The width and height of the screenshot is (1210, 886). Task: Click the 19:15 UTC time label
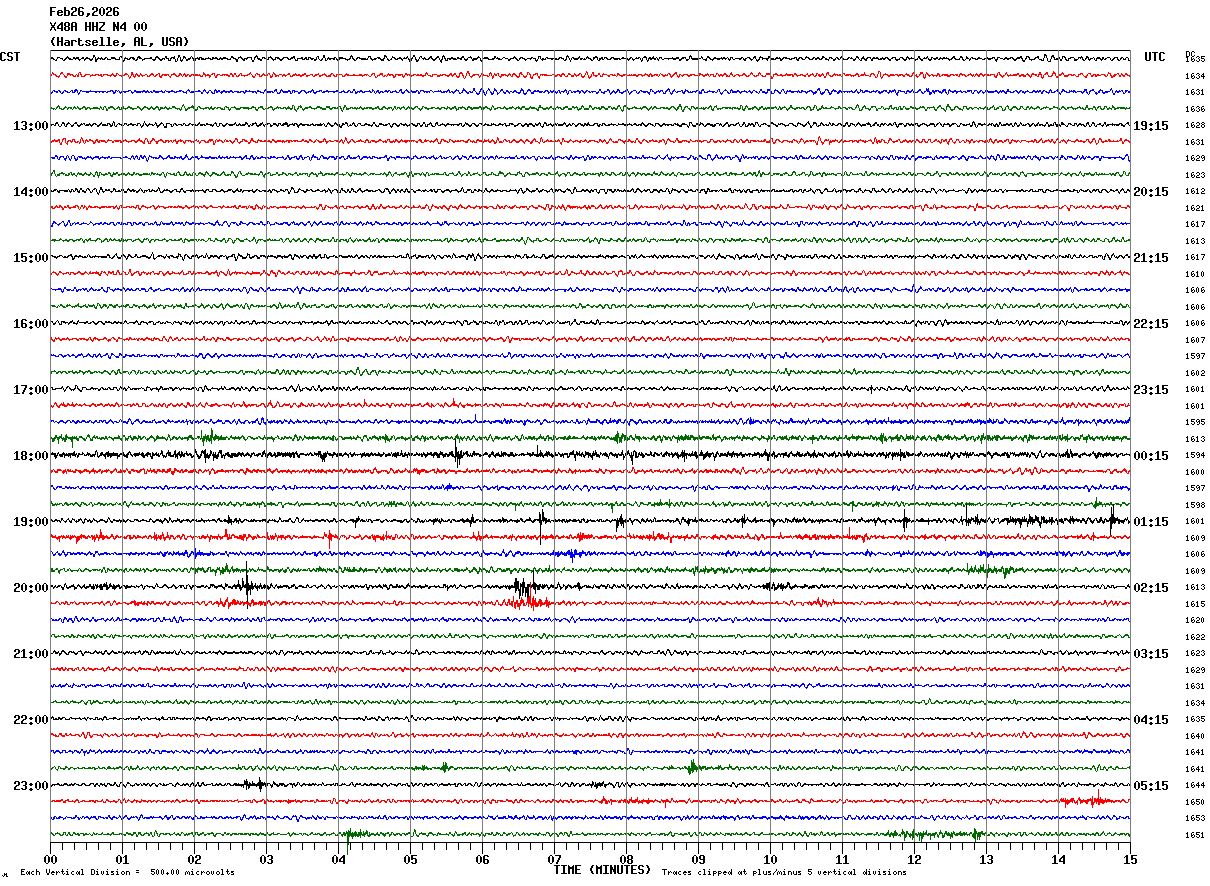pos(1151,126)
